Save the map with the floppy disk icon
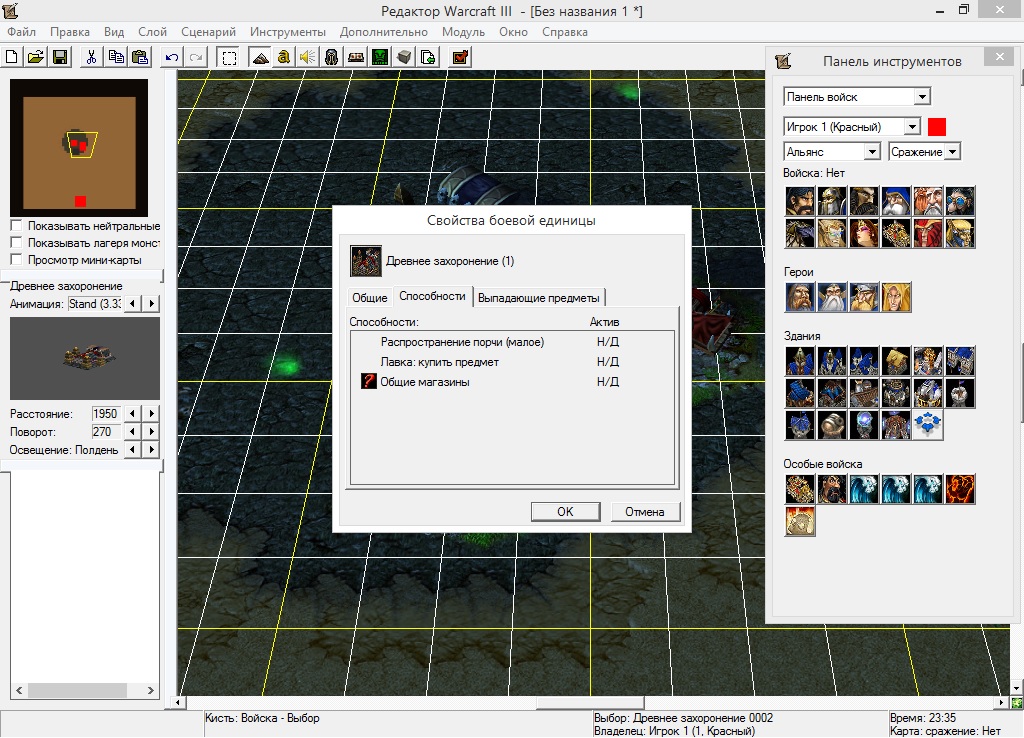The image size is (1024, 738). [x=59, y=57]
